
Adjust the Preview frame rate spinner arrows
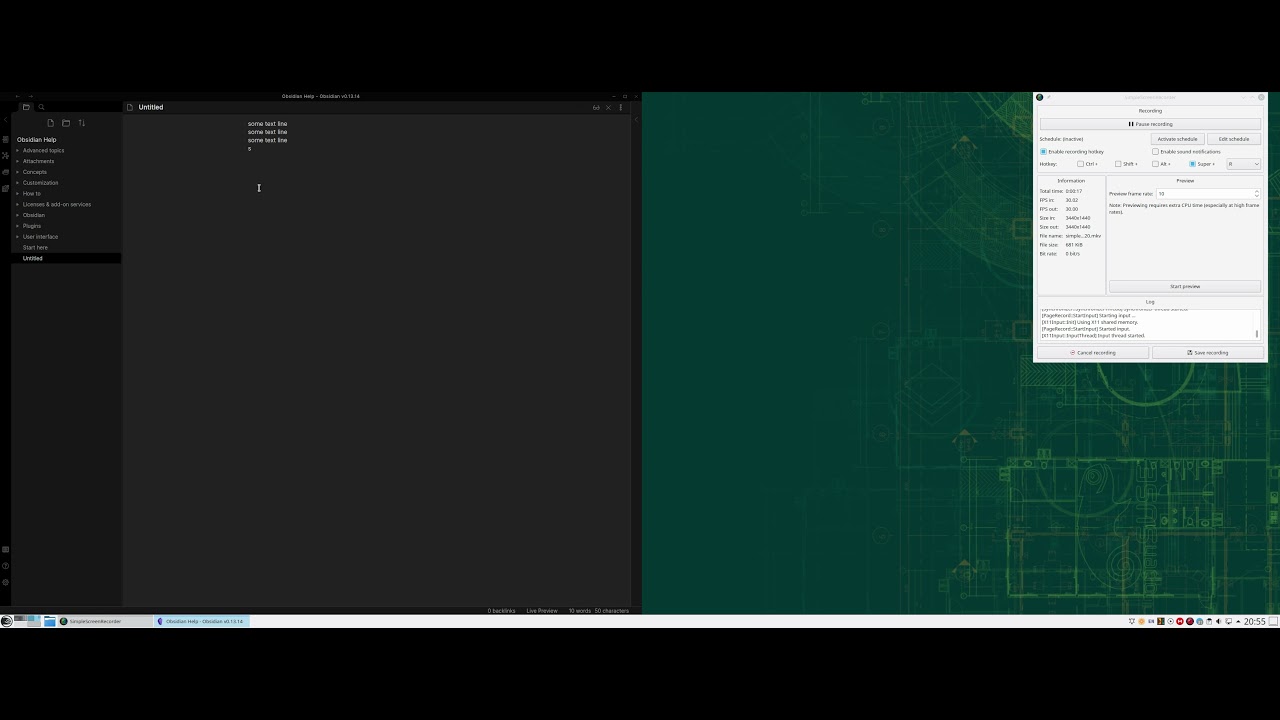point(1256,194)
